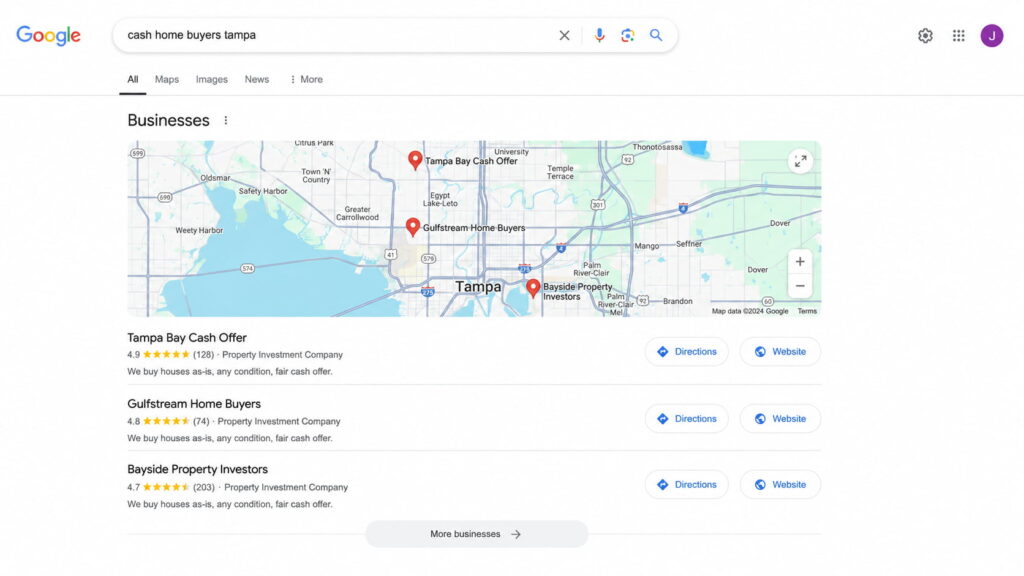Screen dimensions: 1024x576
Task: Click the (203) review count
Action: [x=204, y=487]
